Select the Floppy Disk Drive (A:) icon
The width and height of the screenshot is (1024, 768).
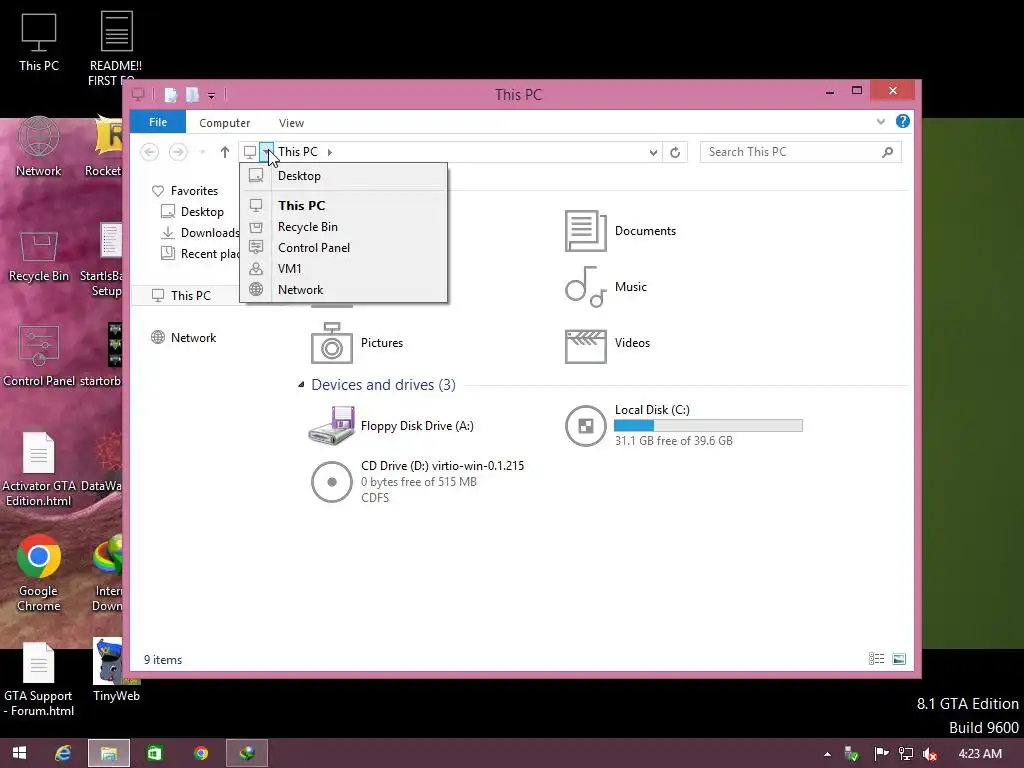coord(332,425)
